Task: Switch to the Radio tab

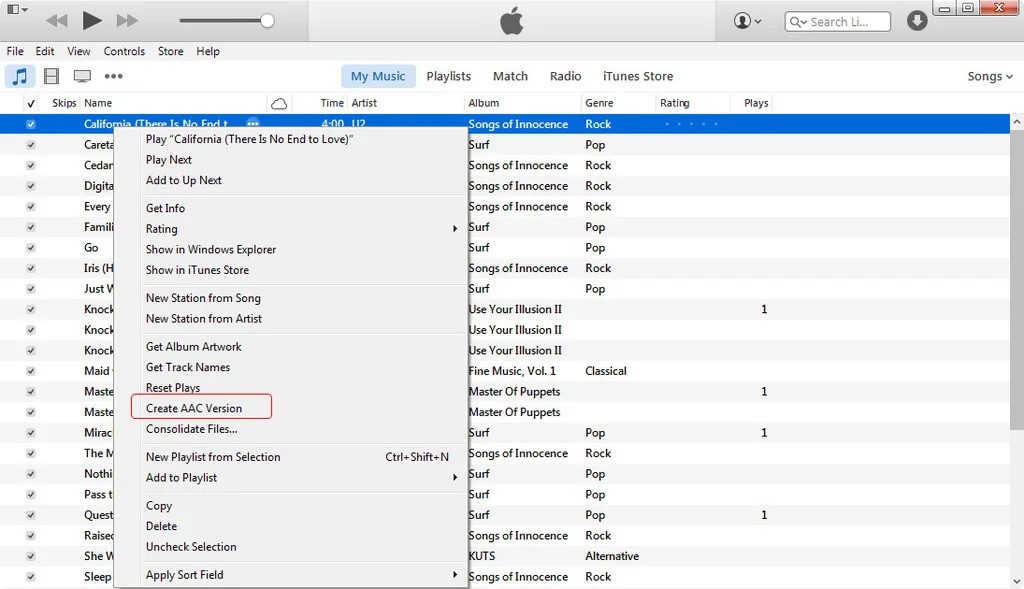Action: [x=565, y=75]
